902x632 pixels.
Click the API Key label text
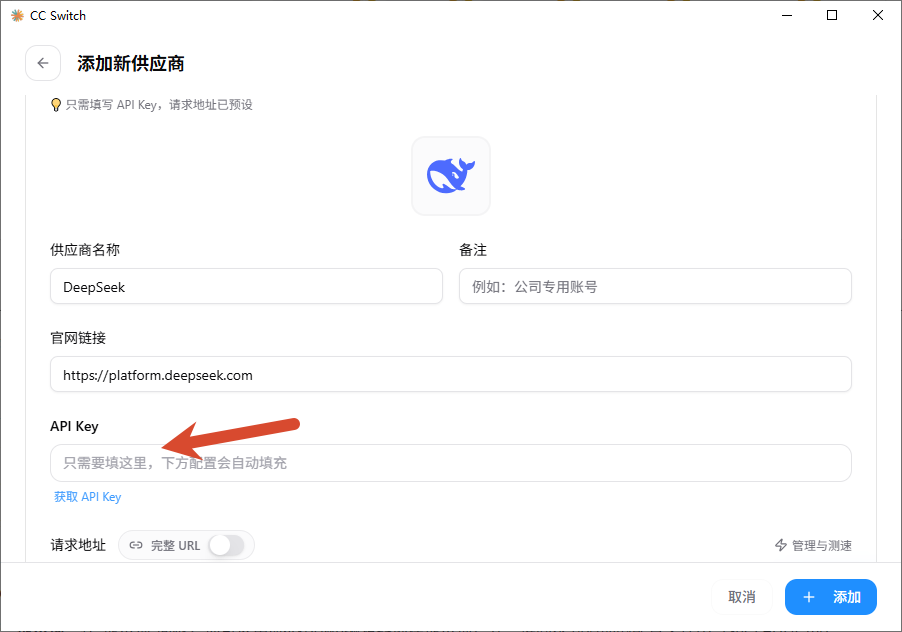[74, 426]
